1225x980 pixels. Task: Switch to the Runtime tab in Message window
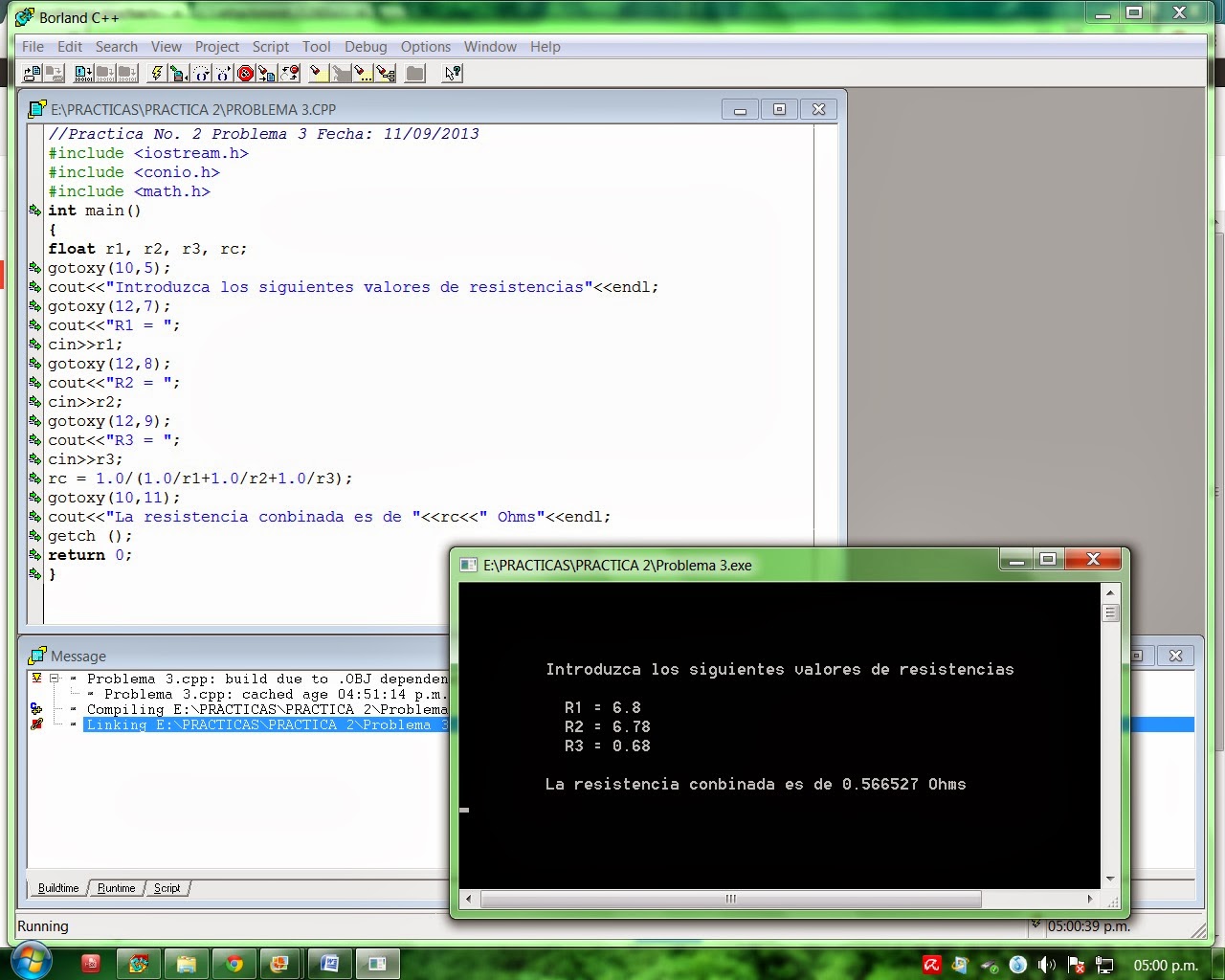(x=117, y=887)
